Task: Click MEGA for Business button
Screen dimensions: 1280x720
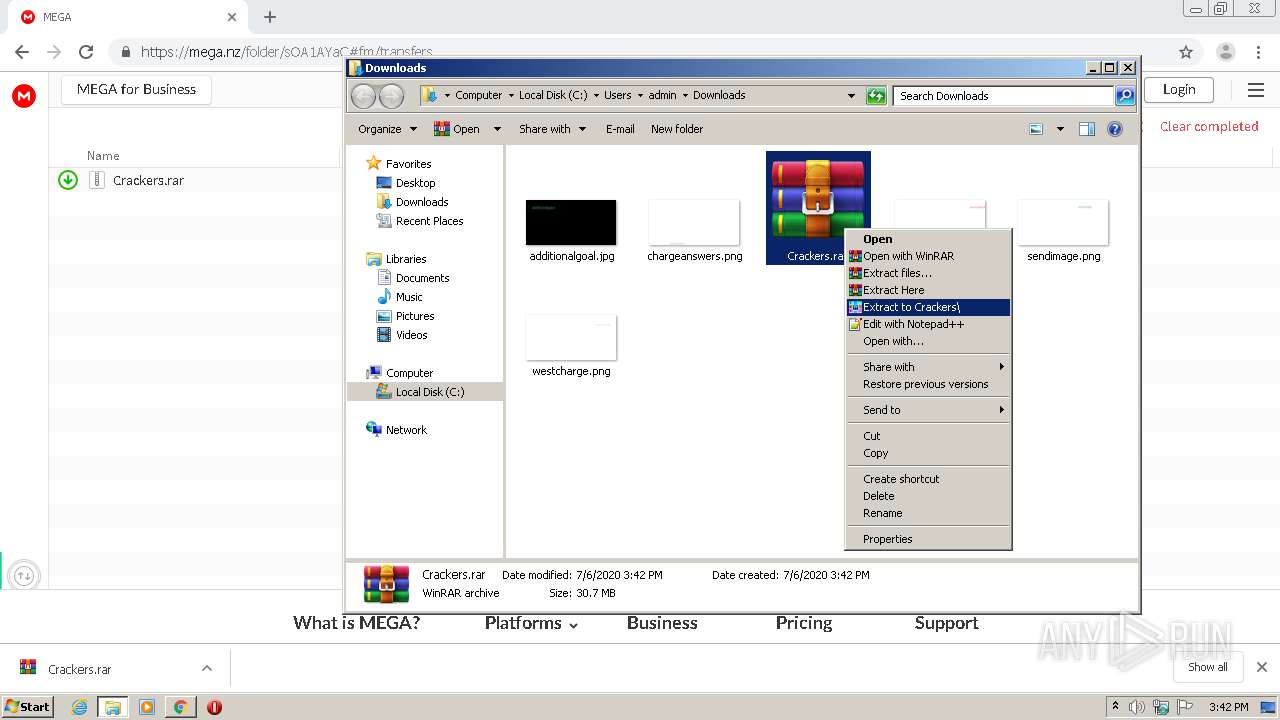Action: click(x=137, y=89)
